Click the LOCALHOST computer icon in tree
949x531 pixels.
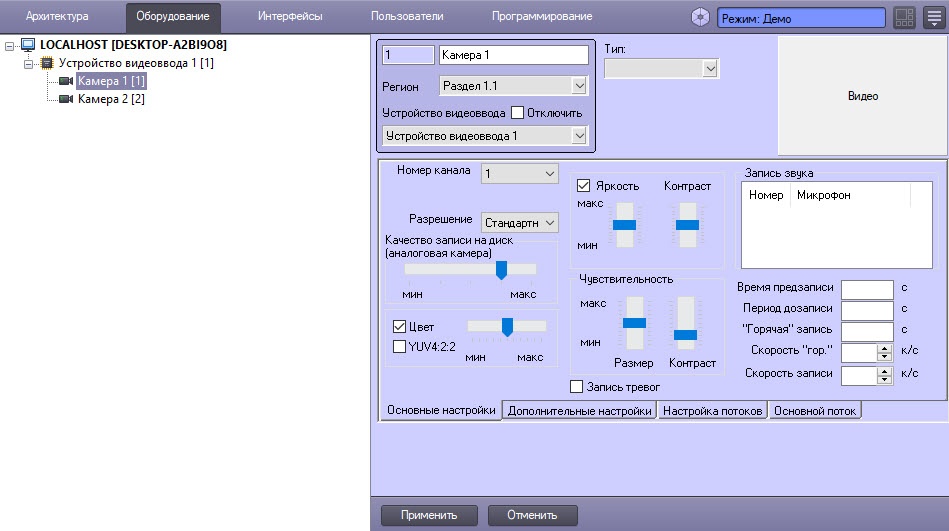(28, 45)
